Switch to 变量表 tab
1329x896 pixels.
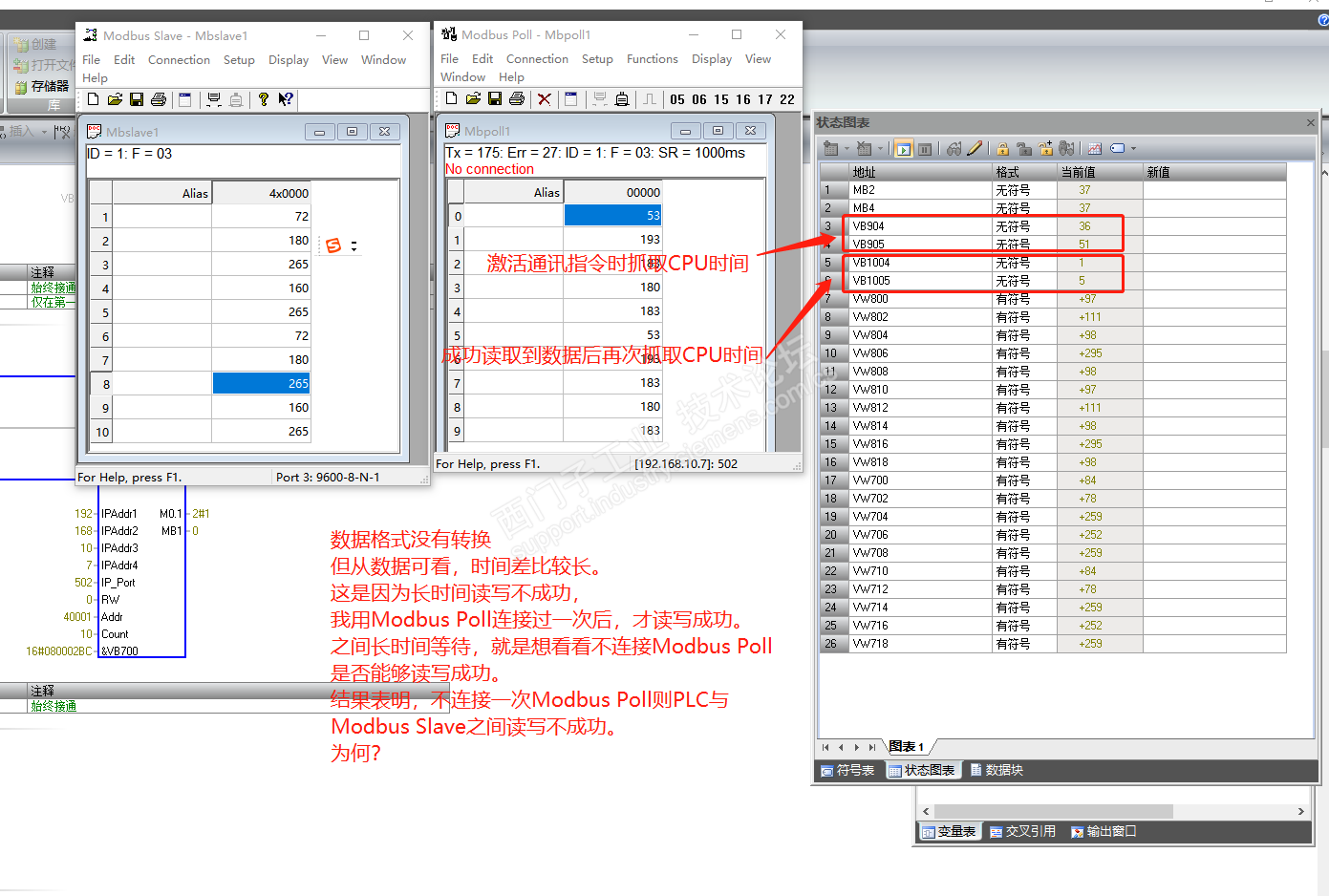(949, 831)
